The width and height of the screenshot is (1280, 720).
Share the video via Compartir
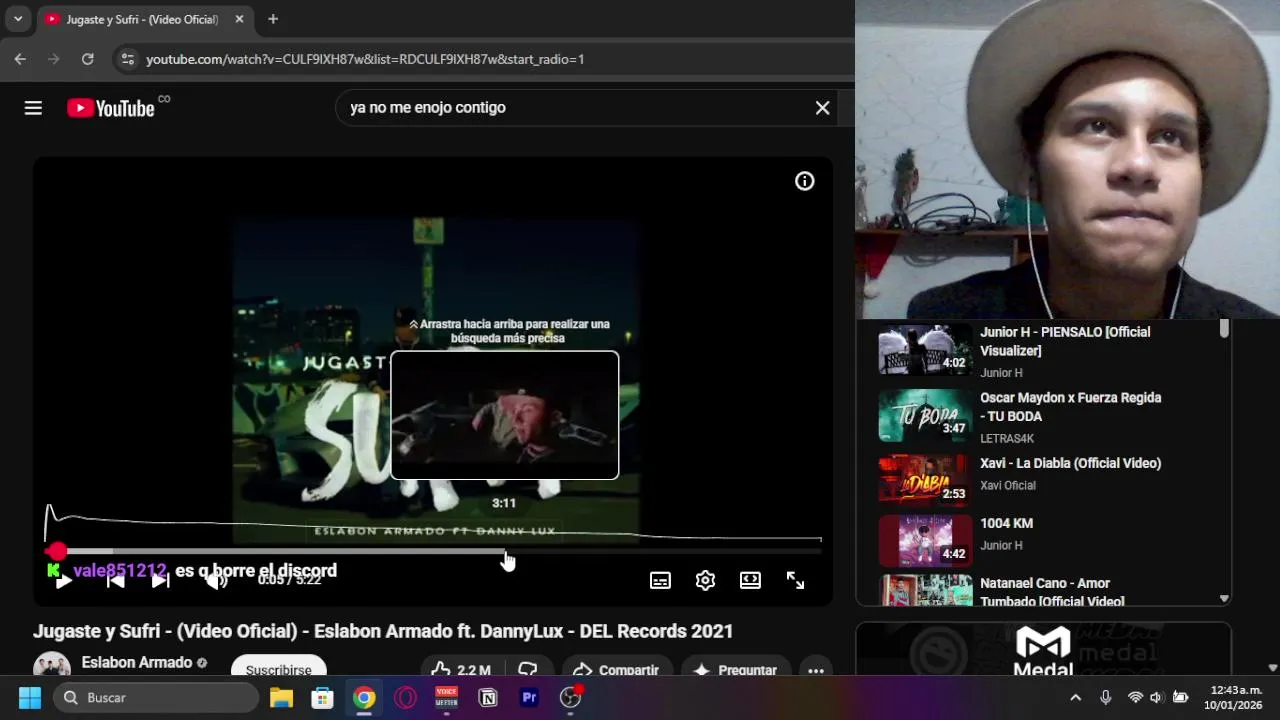point(616,669)
